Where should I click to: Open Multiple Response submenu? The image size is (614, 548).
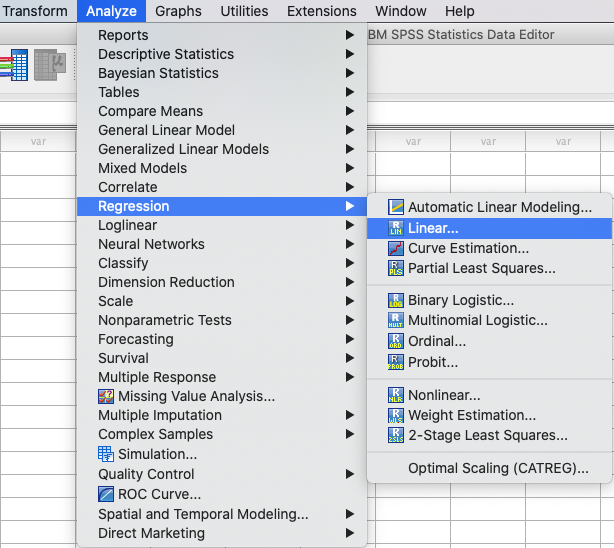coord(222,377)
